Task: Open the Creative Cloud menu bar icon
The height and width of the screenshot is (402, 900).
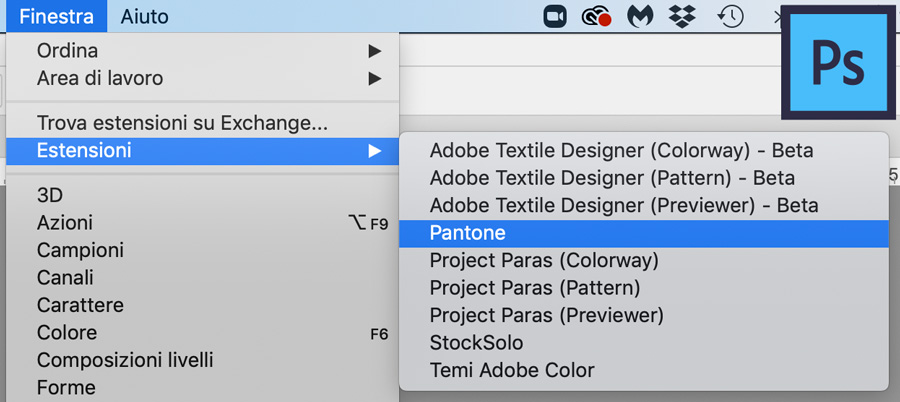Action: (x=596, y=17)
